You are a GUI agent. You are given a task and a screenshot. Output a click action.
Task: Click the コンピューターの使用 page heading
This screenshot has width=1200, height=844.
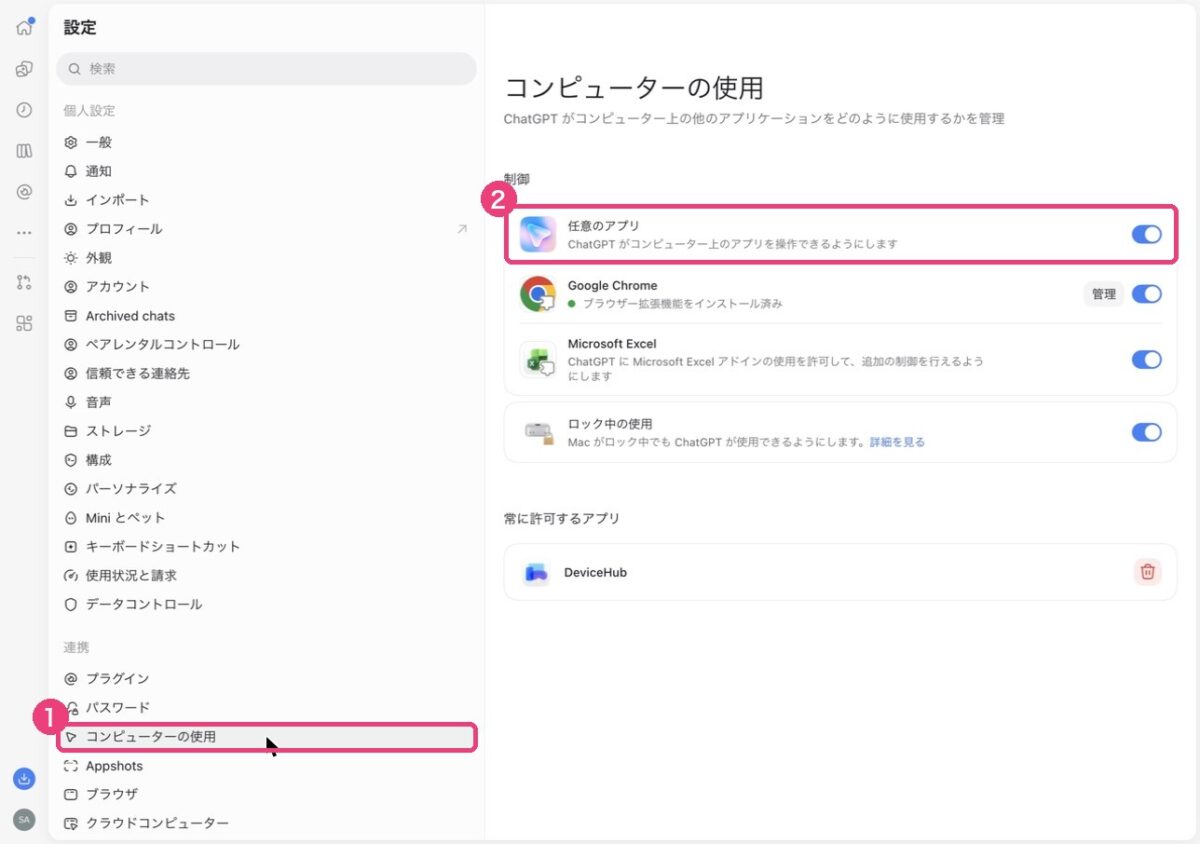[634, 87]
